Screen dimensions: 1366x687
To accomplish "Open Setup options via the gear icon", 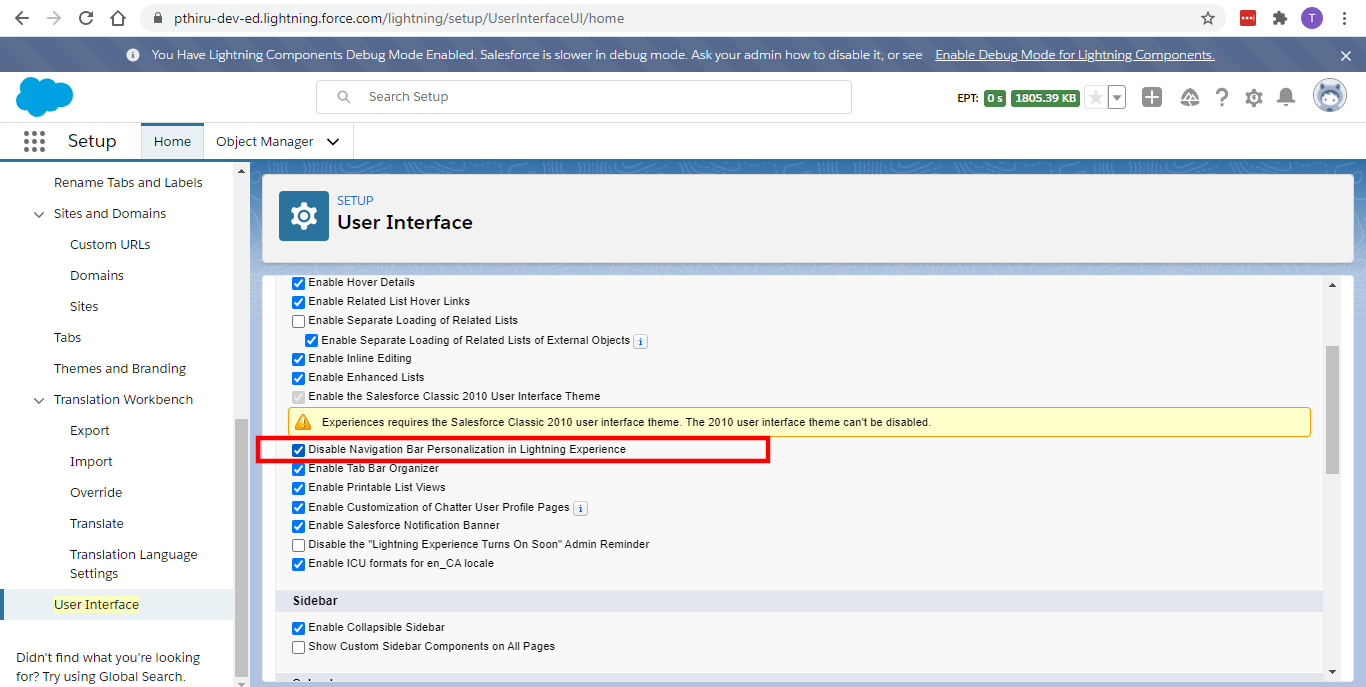I will (1253, 96).
